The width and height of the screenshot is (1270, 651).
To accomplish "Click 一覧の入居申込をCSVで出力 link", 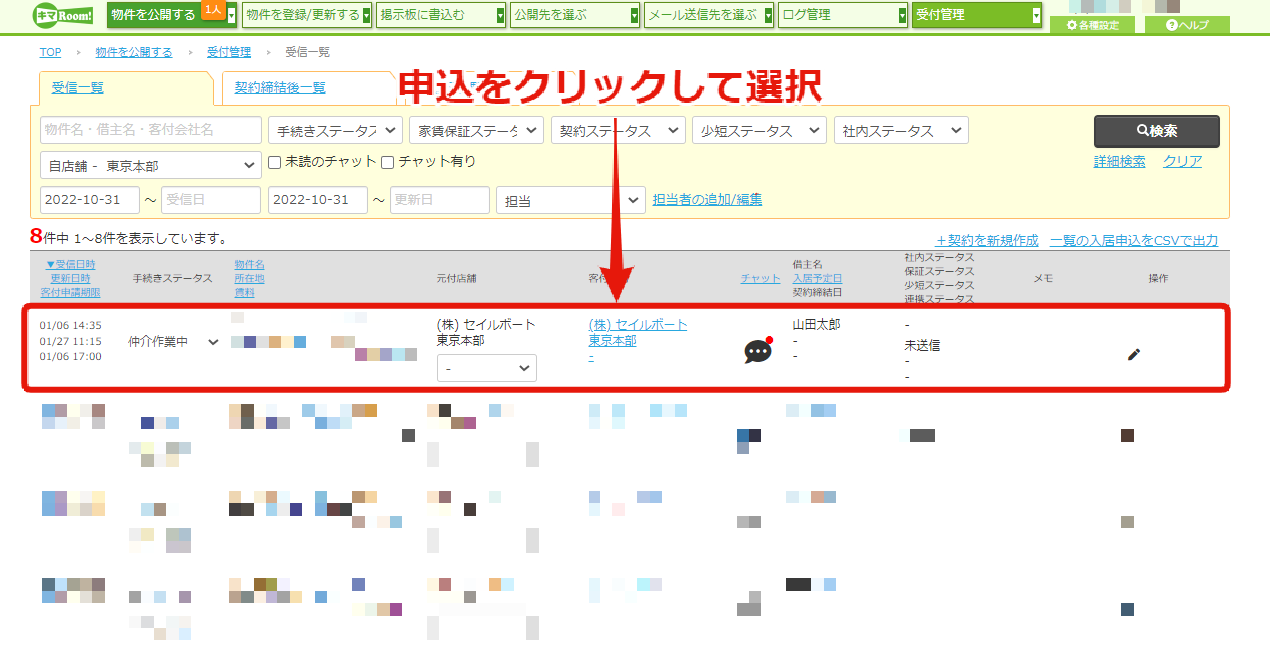I will (1134, 241).
